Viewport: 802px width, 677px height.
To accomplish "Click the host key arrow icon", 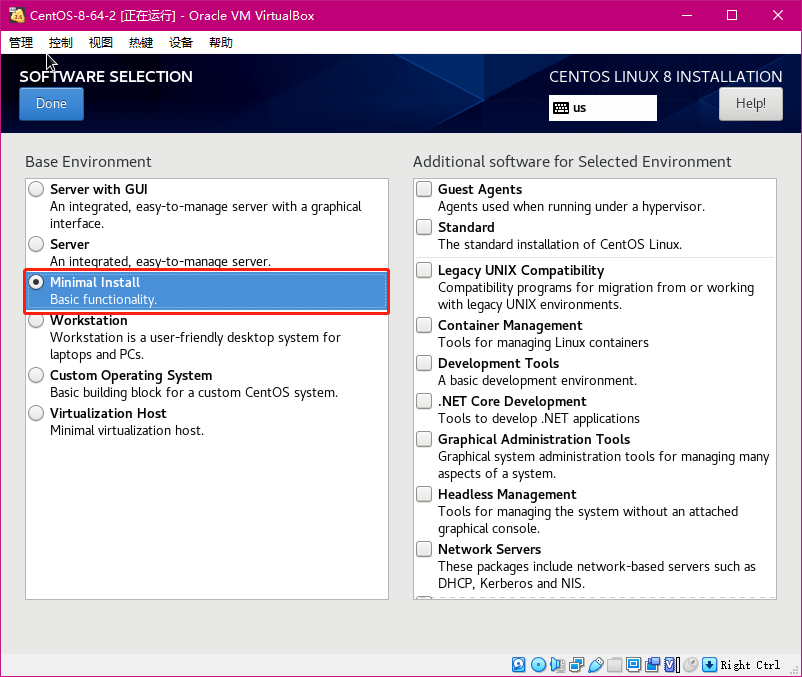I will (x=709, y=665).
